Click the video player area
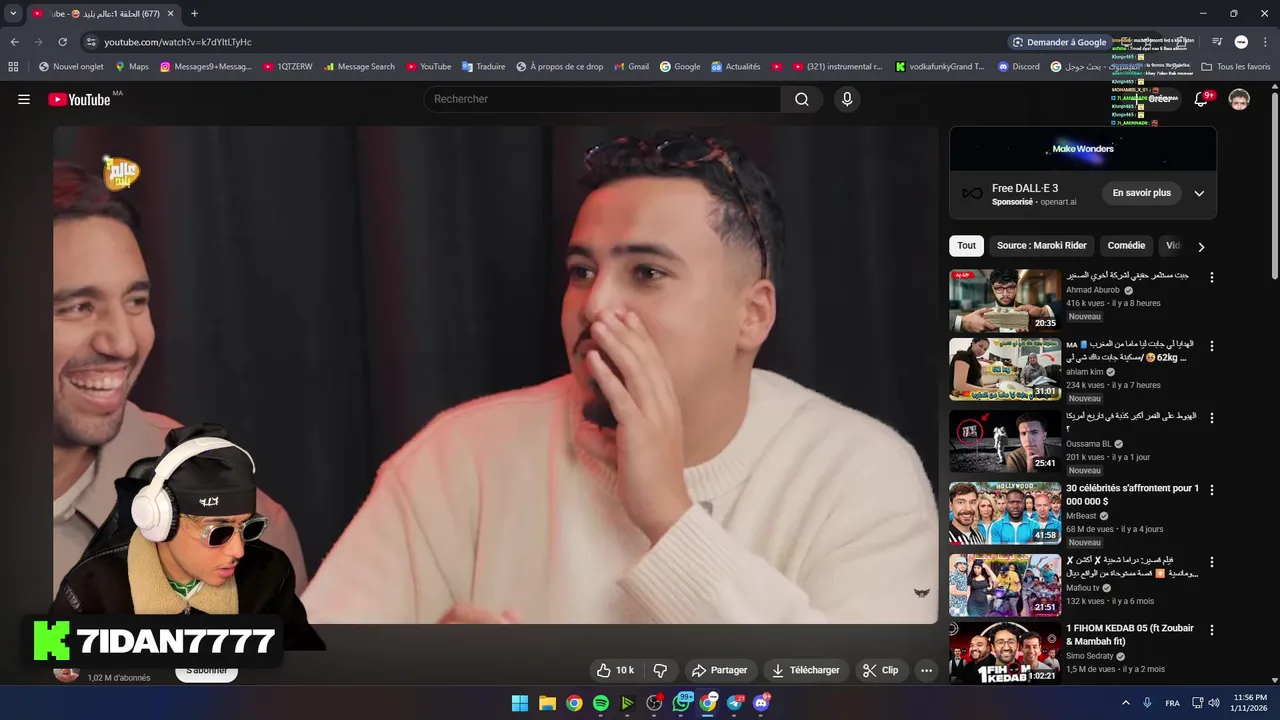Screen dimensions: 1280x720 coord(496,375)
